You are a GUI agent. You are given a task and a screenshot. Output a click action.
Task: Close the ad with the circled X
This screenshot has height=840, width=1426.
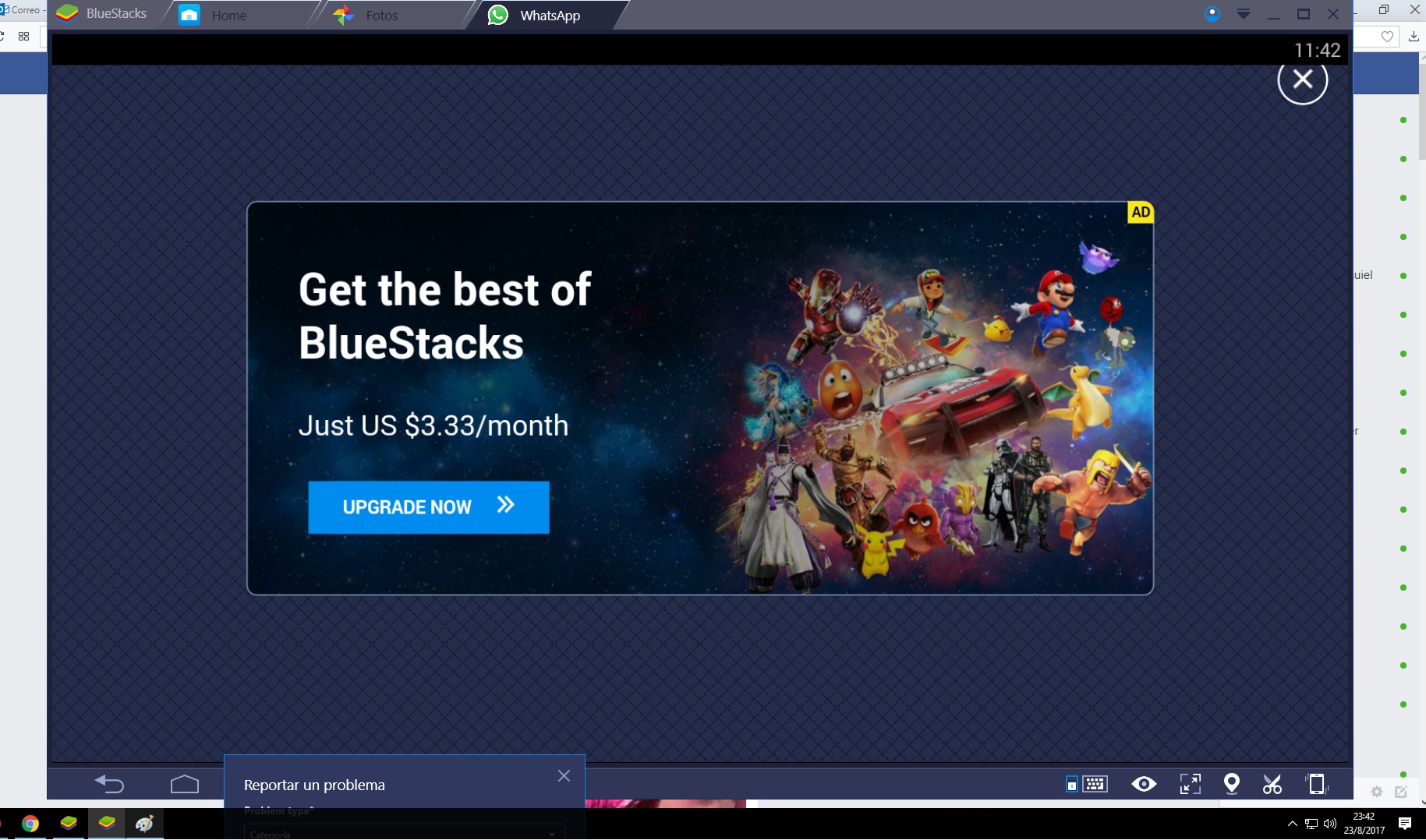click(x=1302, y=79)
